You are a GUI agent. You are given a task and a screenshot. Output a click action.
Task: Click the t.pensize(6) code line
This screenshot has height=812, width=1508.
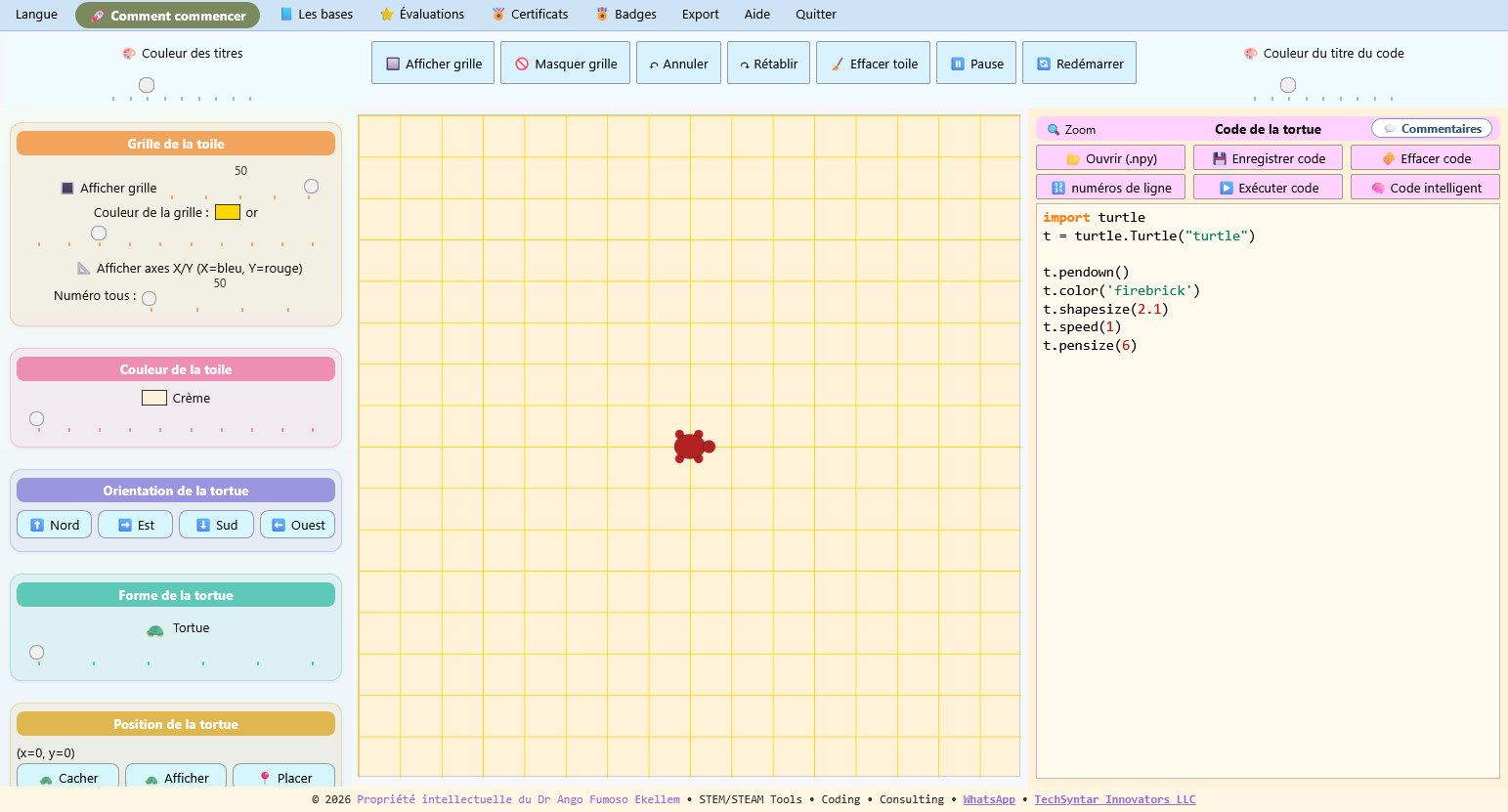(1090, 345)
